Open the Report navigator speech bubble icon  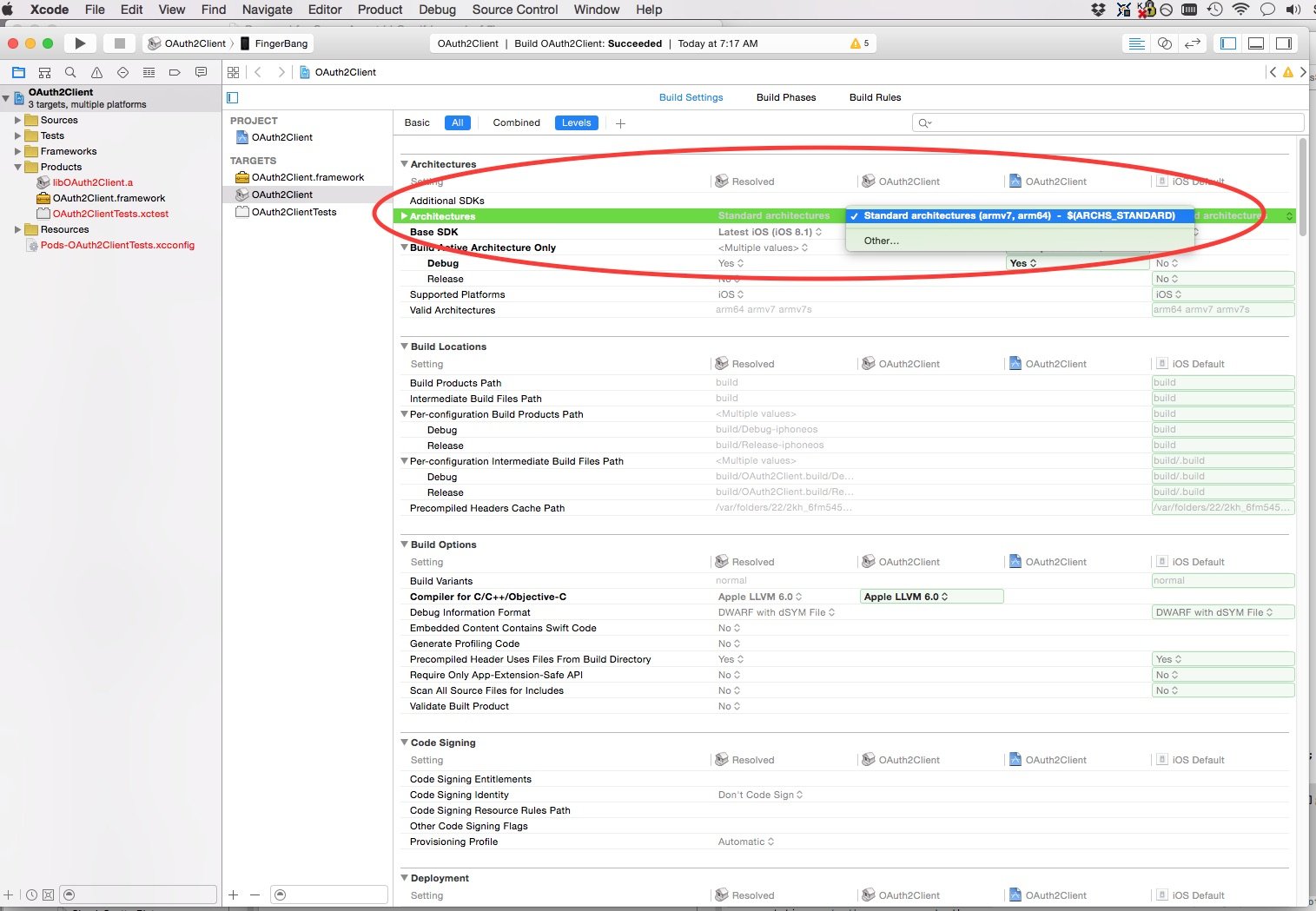pyautogui.click(x=201, y=72)
